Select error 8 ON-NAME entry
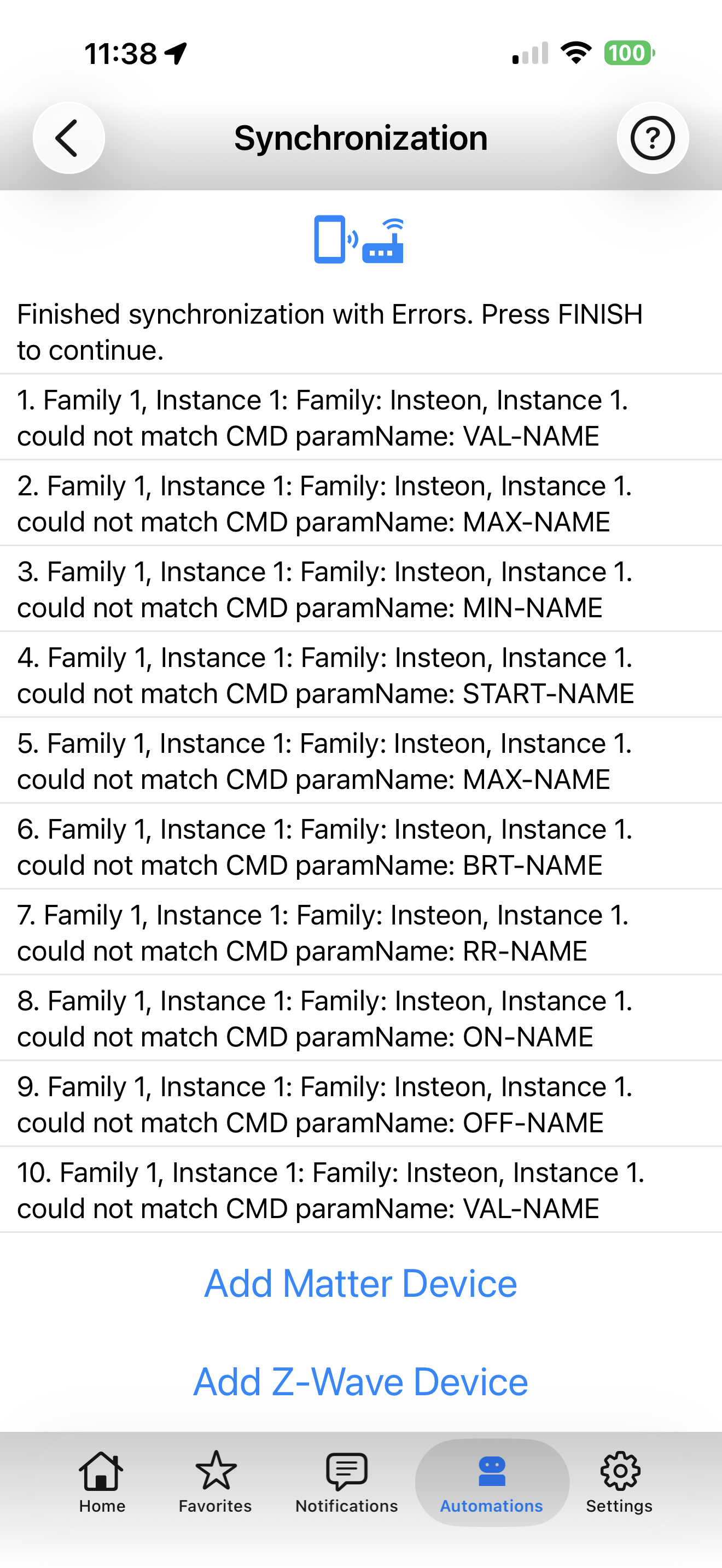 coord(361,1019)
